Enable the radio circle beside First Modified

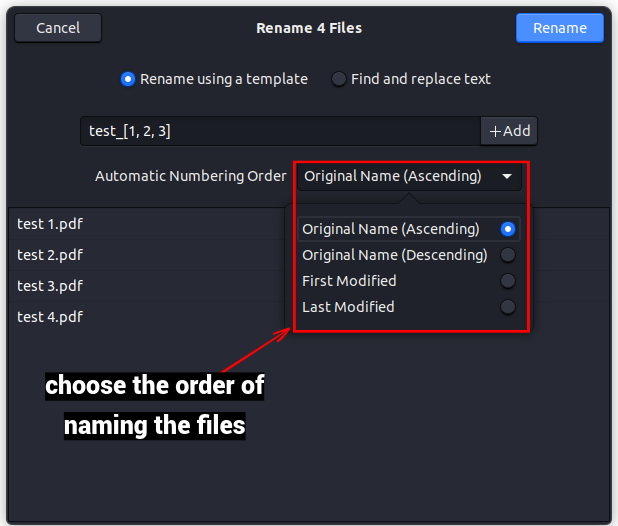[x=508, y=281]
